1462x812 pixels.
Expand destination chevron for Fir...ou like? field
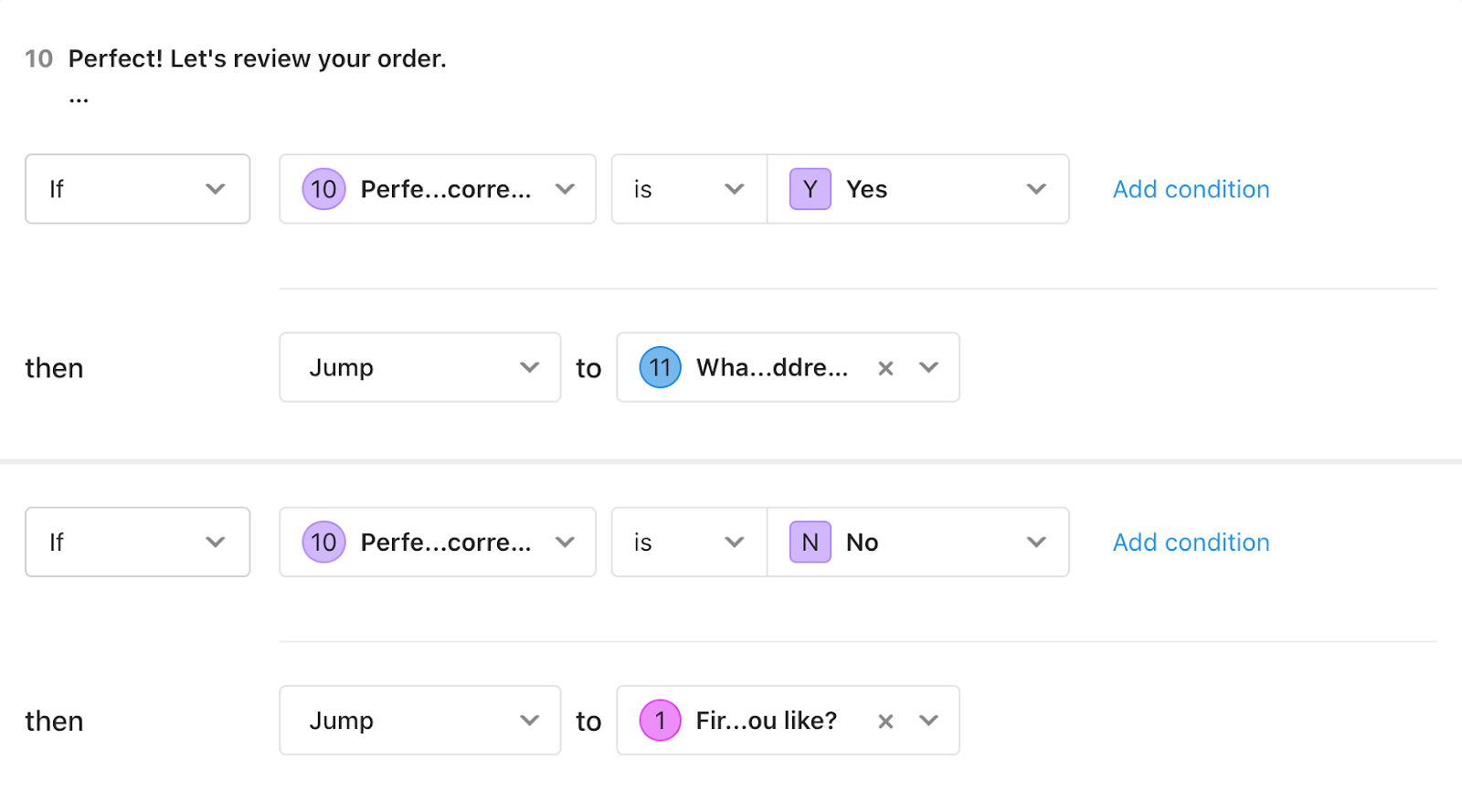coord(928,721)
